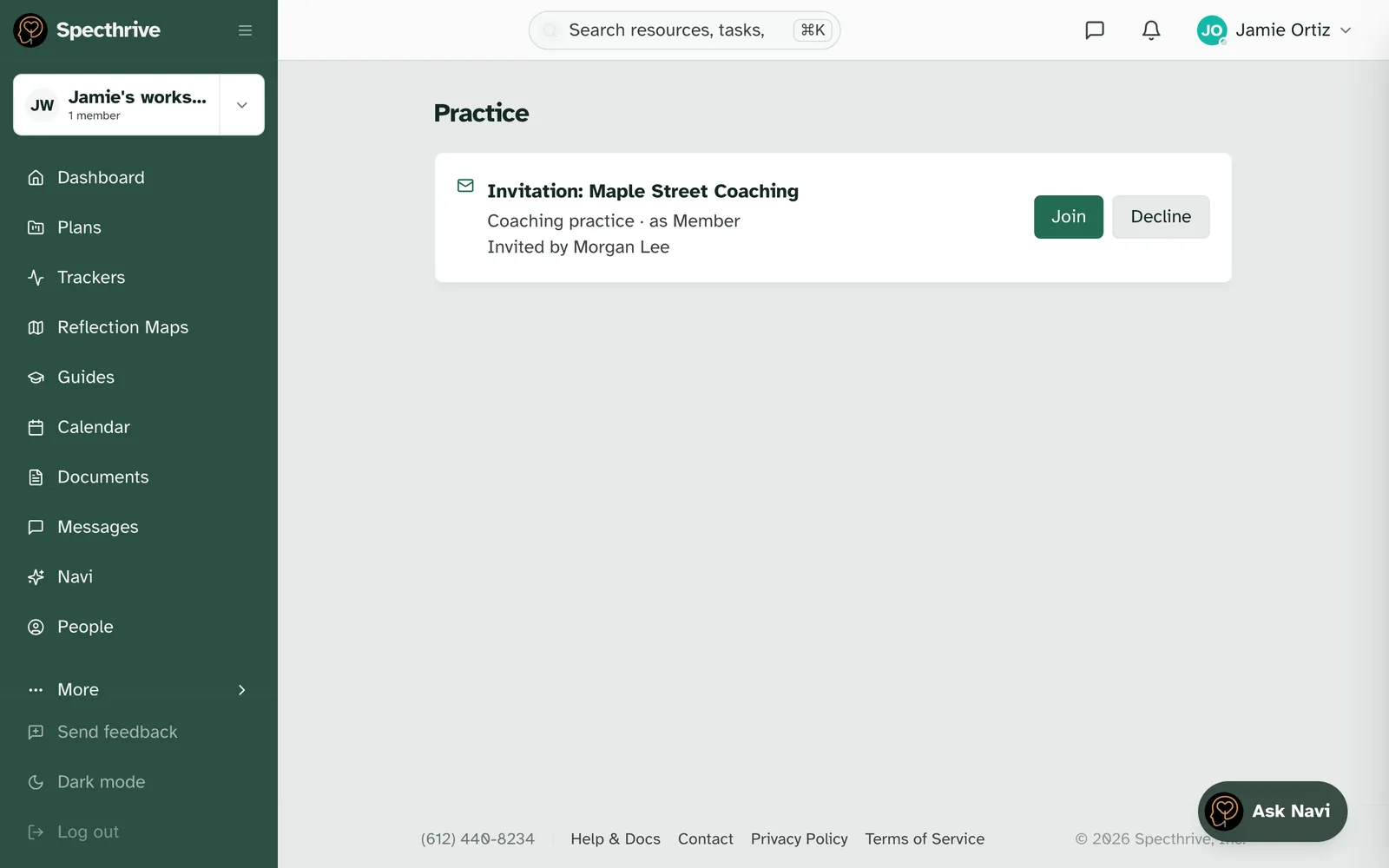Click the search magnifier icon
The height and width of the screenshot is (868, 1389).
click(x=550, y=30)
